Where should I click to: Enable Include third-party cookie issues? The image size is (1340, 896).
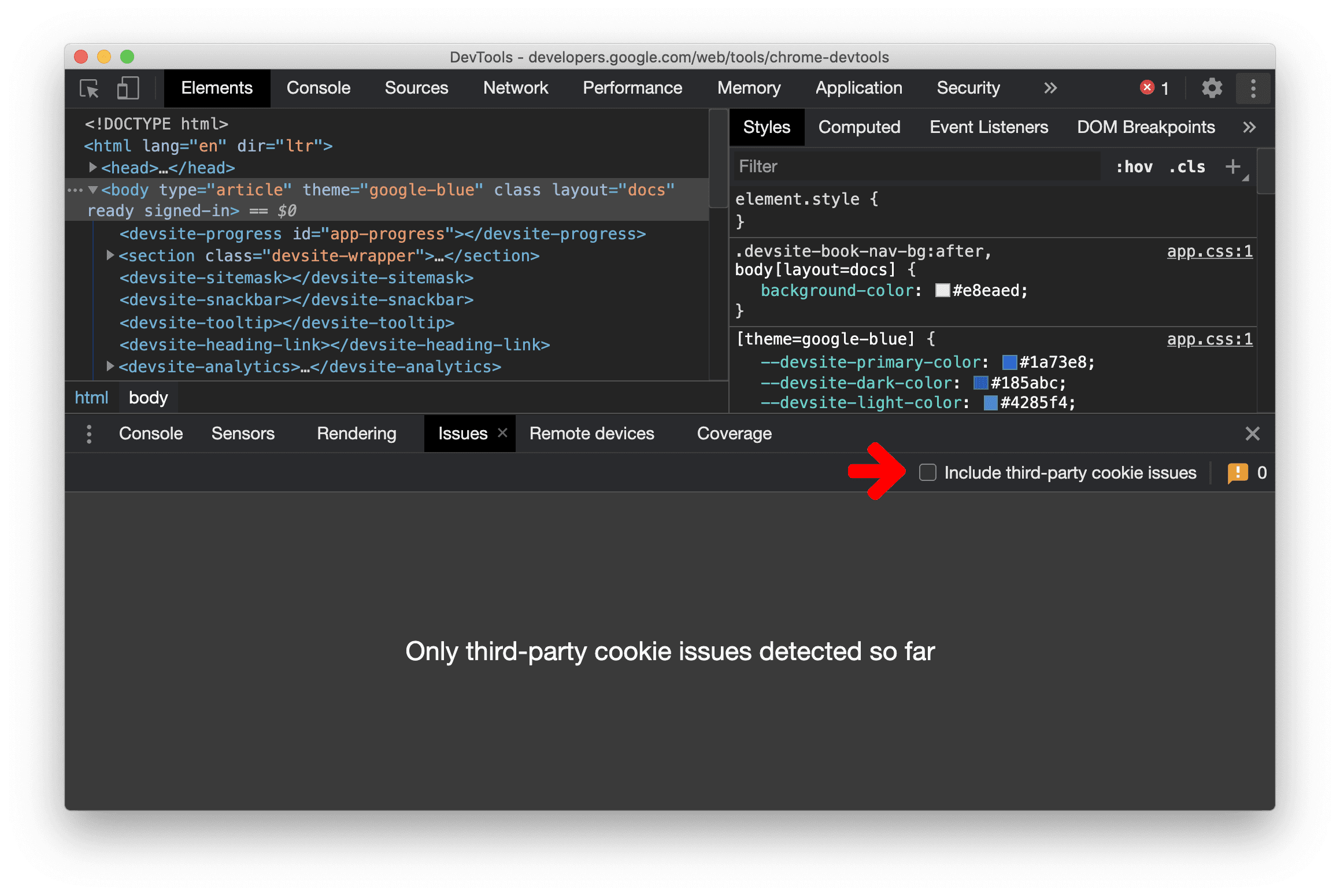tap(925, 472)
